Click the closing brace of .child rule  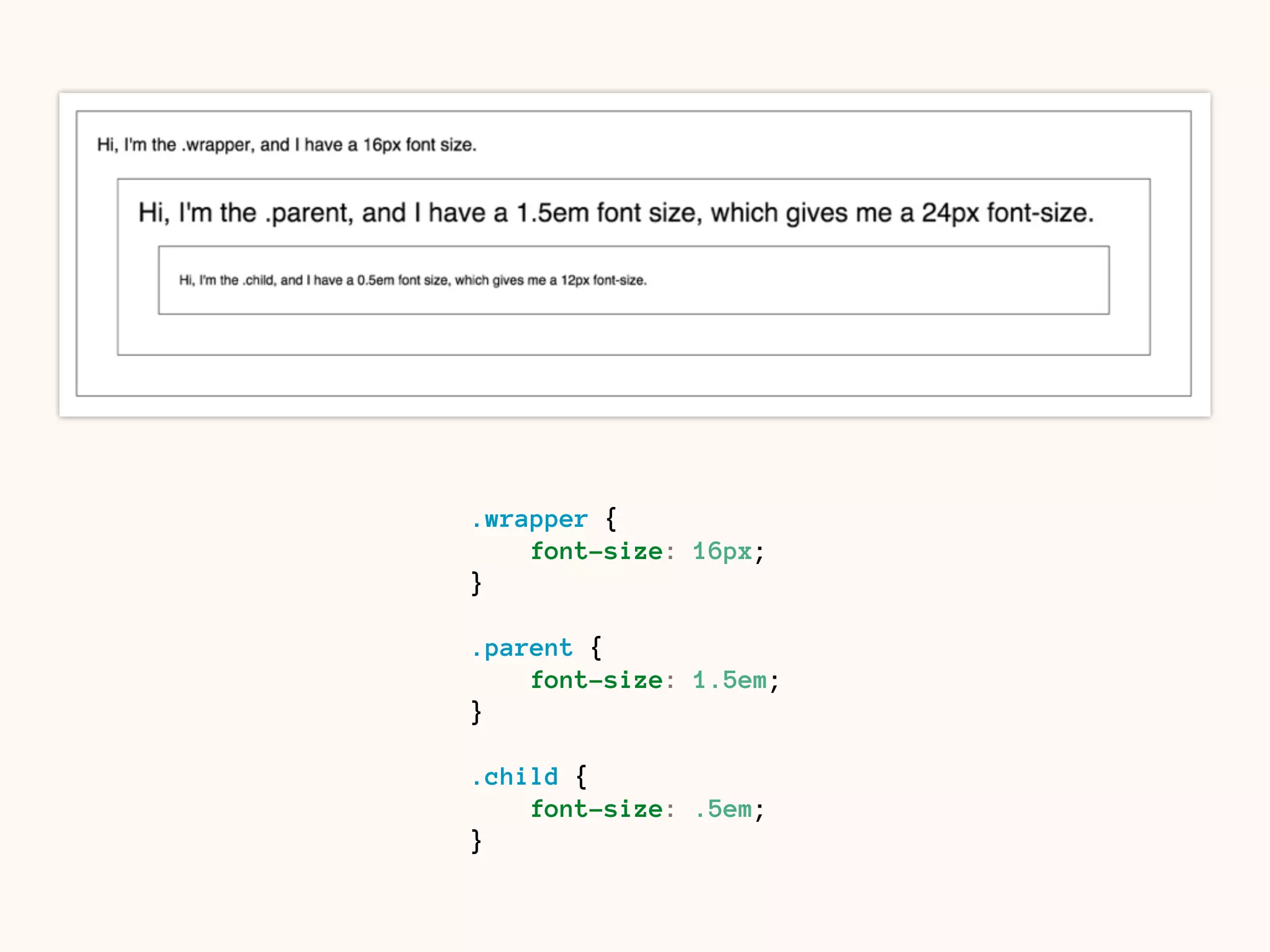click(476, 842)
